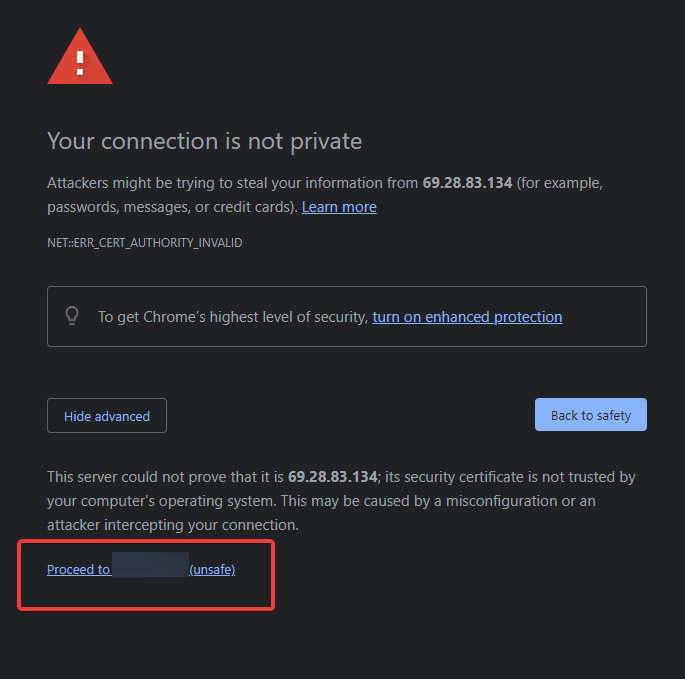Click the (unsafe) label of proceed link

click(x=212, y=570)
